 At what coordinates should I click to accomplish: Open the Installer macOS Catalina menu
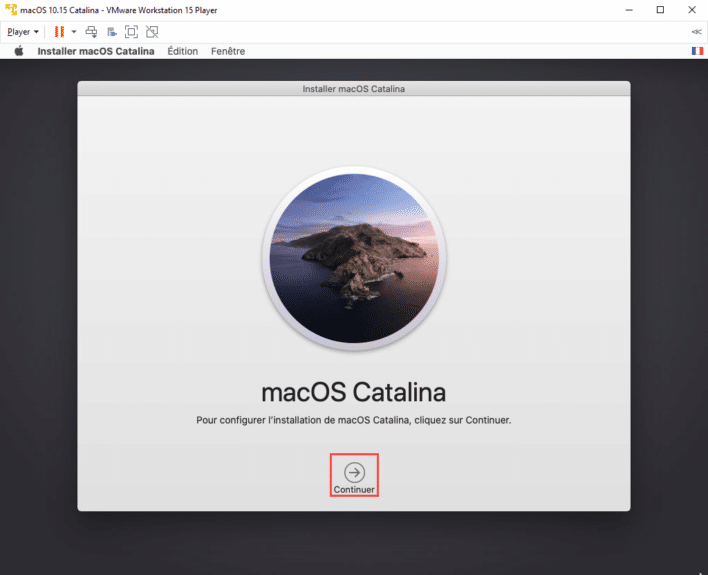(x=96, y=51)
